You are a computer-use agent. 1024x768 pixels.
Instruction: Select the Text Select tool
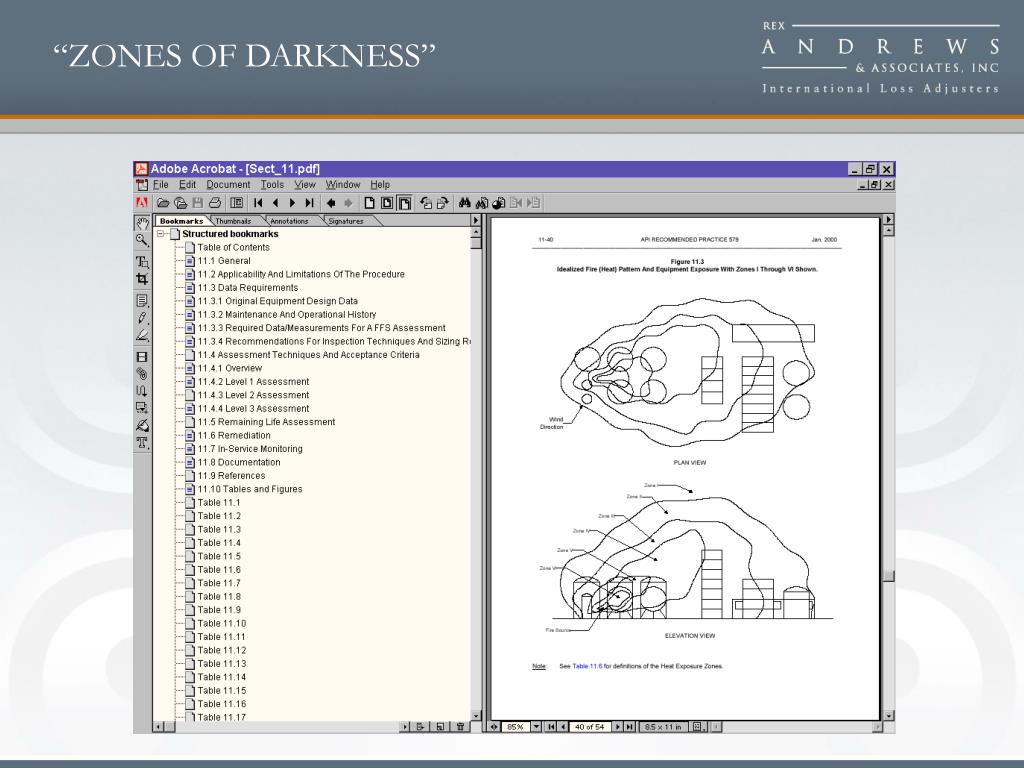point(142,262)
